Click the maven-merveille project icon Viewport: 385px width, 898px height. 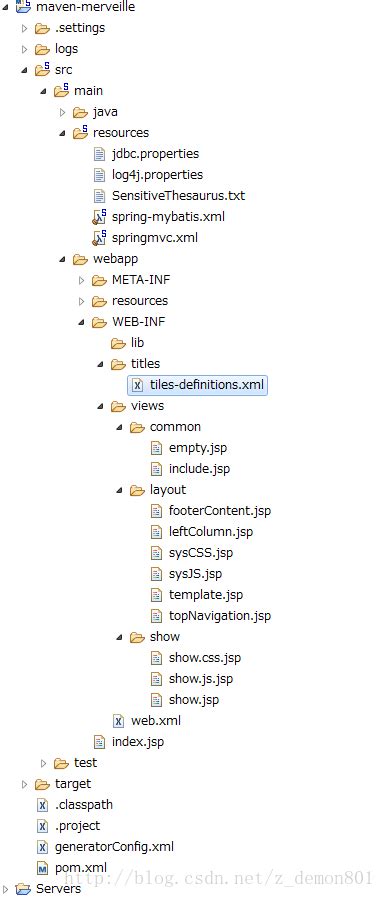23,7
